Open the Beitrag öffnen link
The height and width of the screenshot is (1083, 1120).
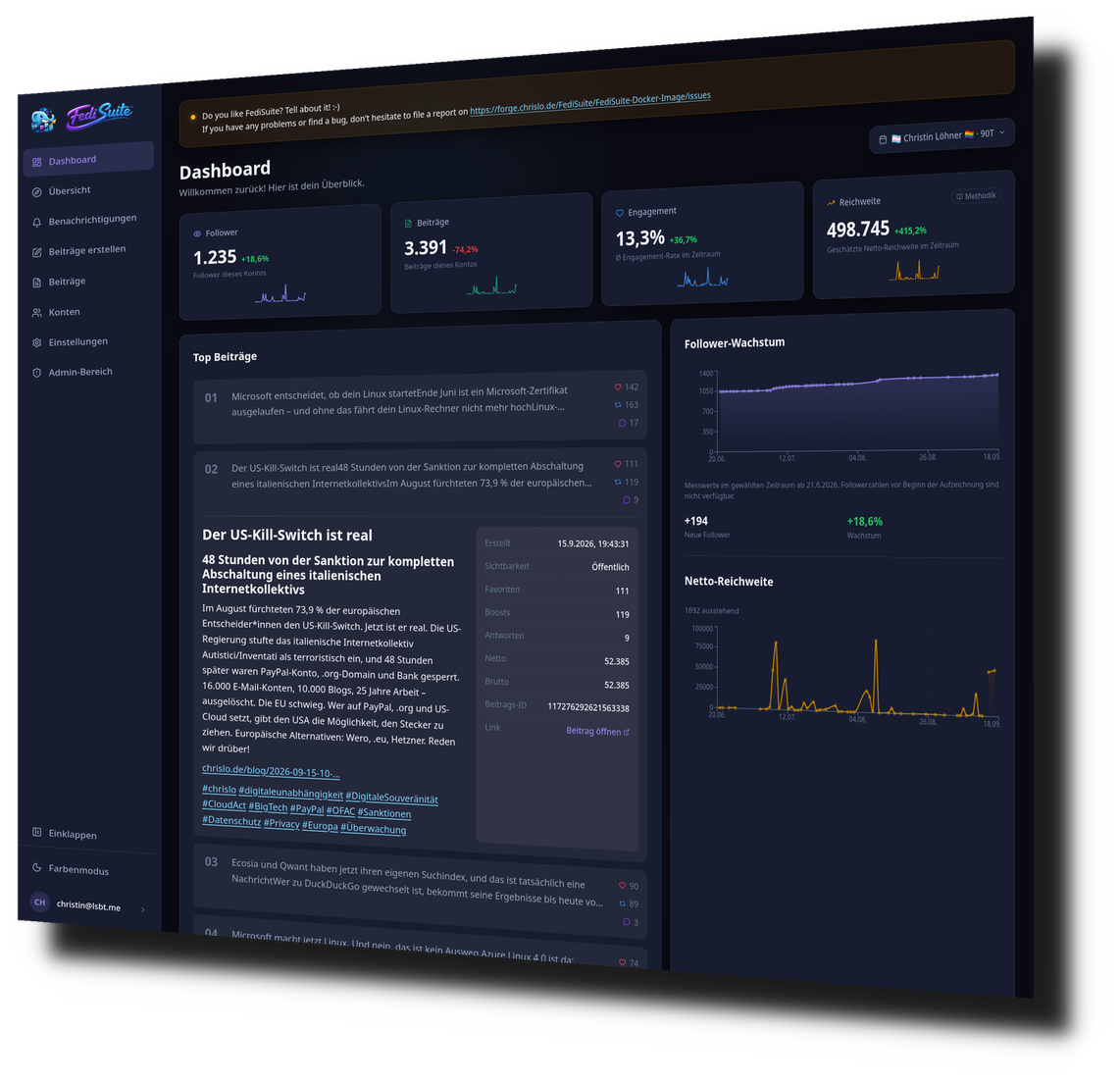tap(597, 732)
